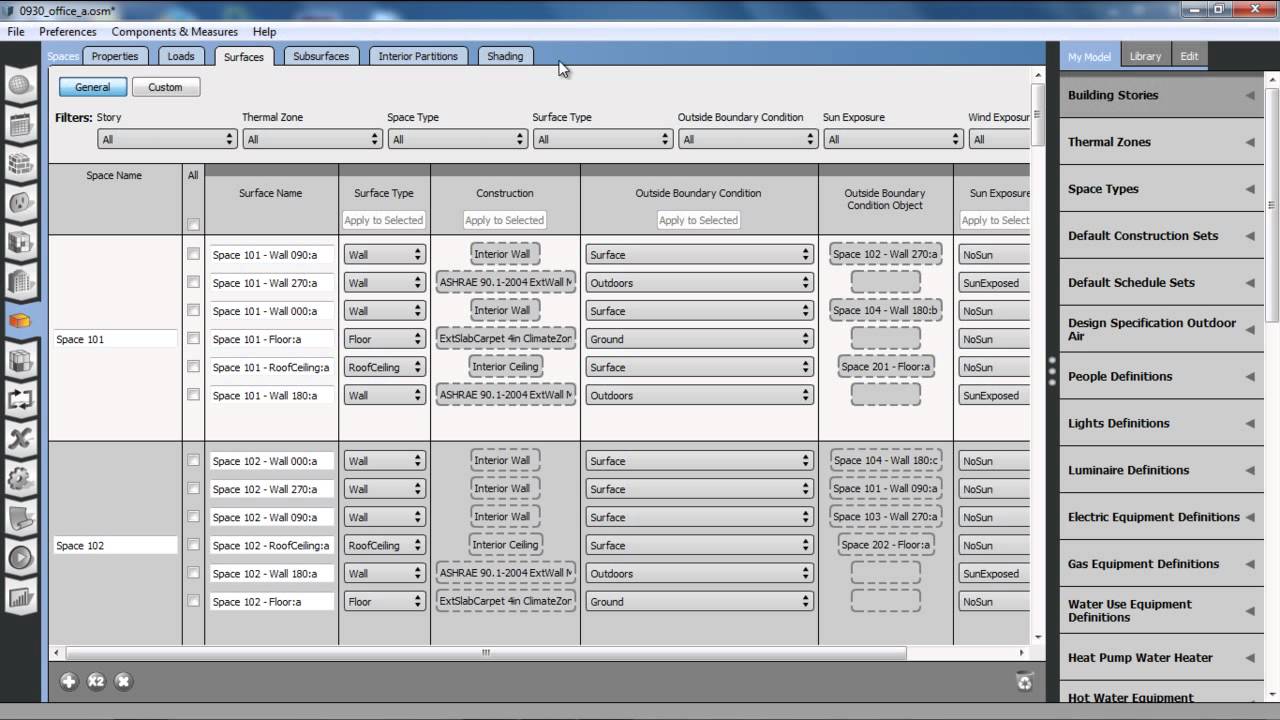
Task: Click the Space 102 - Wall 180:a name field
Action: 271,574
